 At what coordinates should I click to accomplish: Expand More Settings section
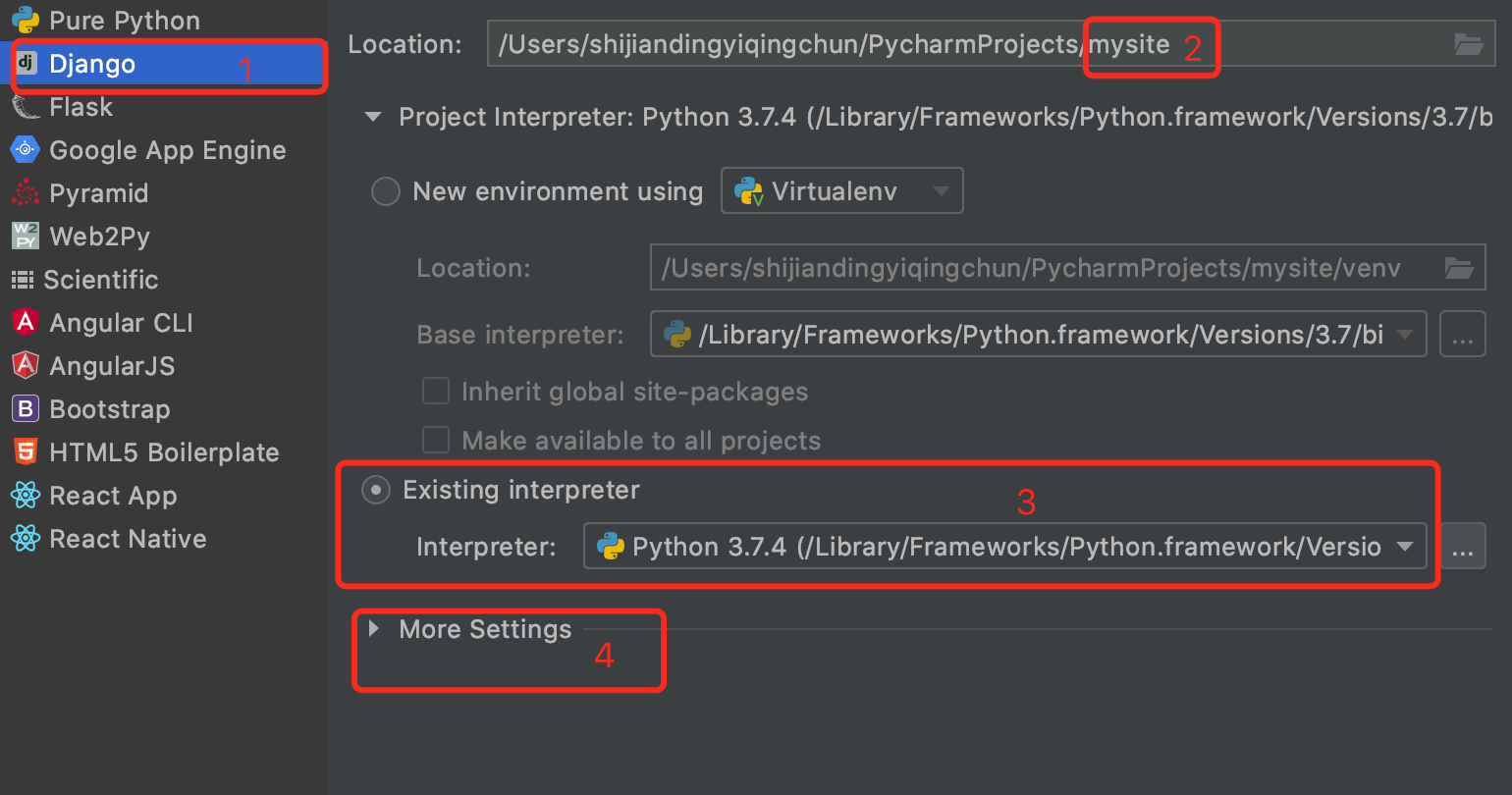[x=374, y=628]
